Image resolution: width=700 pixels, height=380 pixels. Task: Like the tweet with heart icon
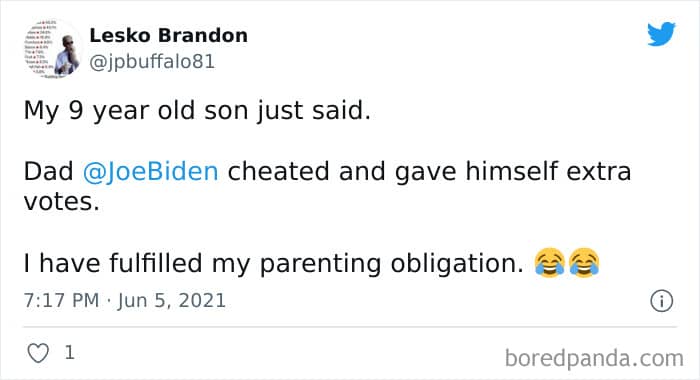pyautogui.click(x=38, y=353)
